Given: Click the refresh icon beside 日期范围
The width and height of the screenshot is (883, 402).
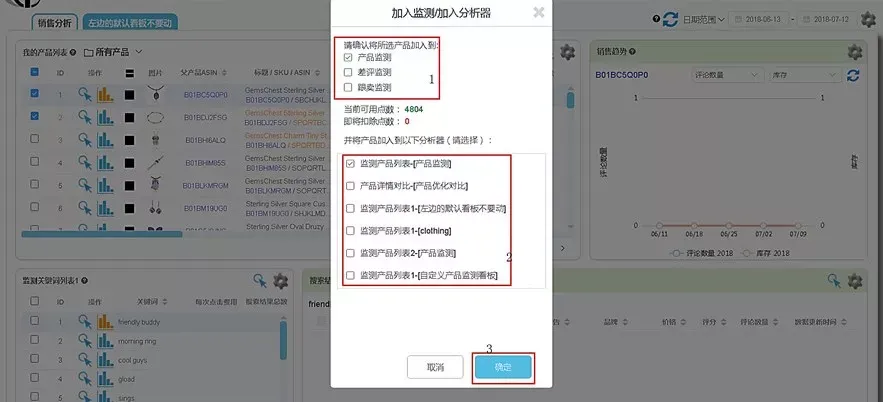Looking at the screenshot, I should 670,19.
